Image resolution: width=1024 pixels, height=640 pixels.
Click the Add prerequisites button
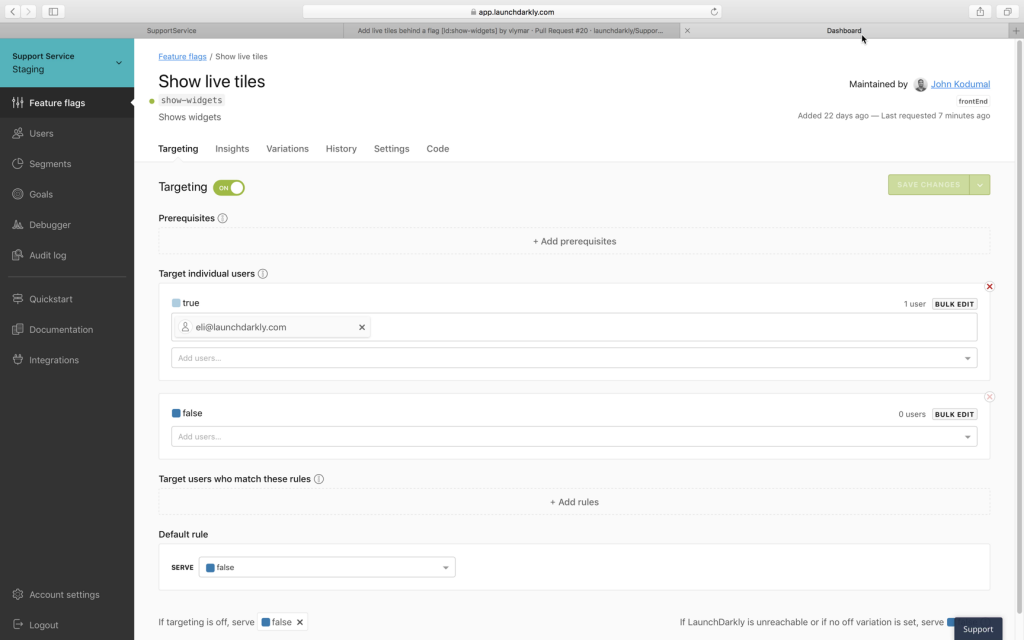(574, 241)
